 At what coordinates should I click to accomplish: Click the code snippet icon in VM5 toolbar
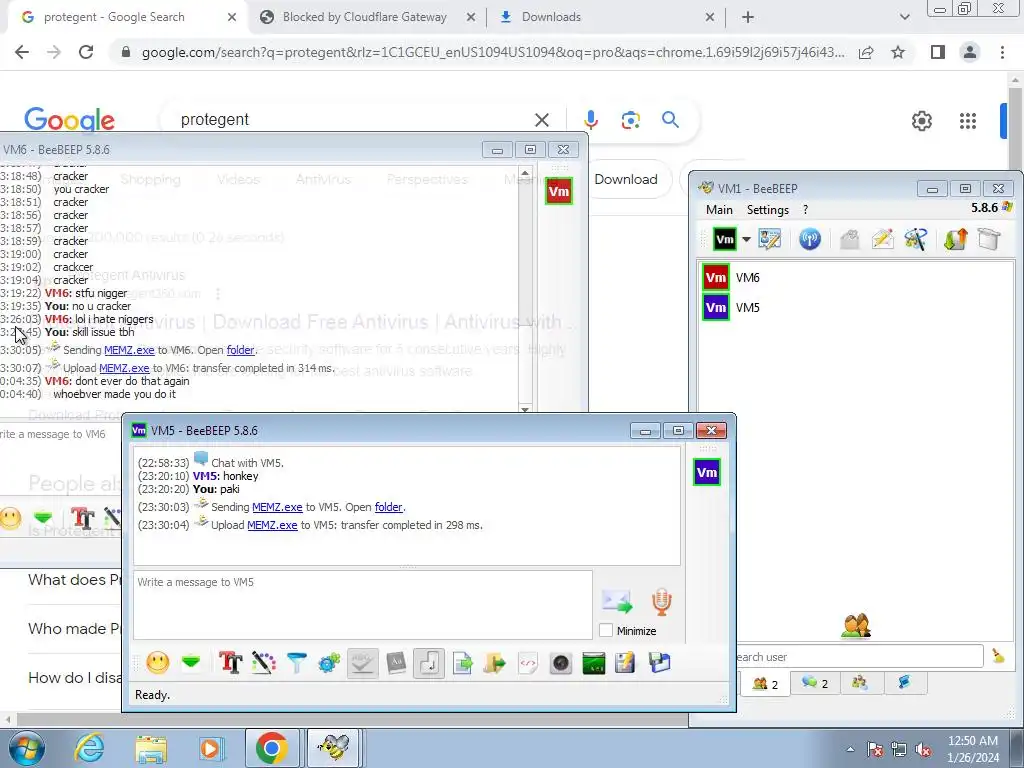coord(528,664)
